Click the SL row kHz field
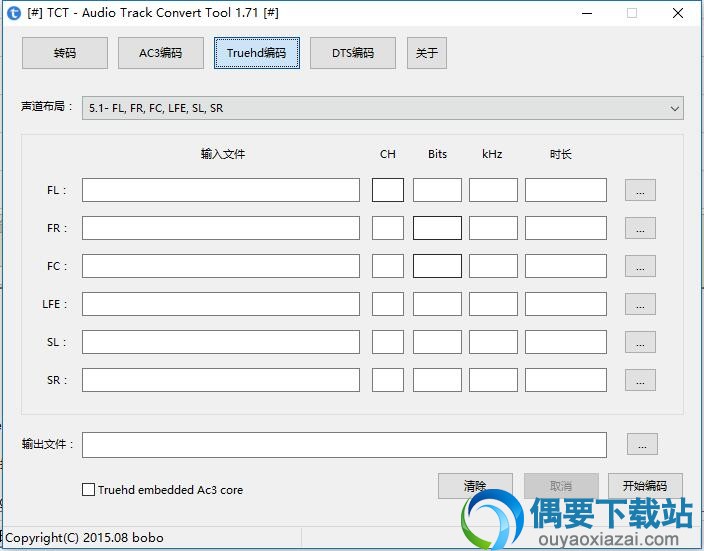 493,342
